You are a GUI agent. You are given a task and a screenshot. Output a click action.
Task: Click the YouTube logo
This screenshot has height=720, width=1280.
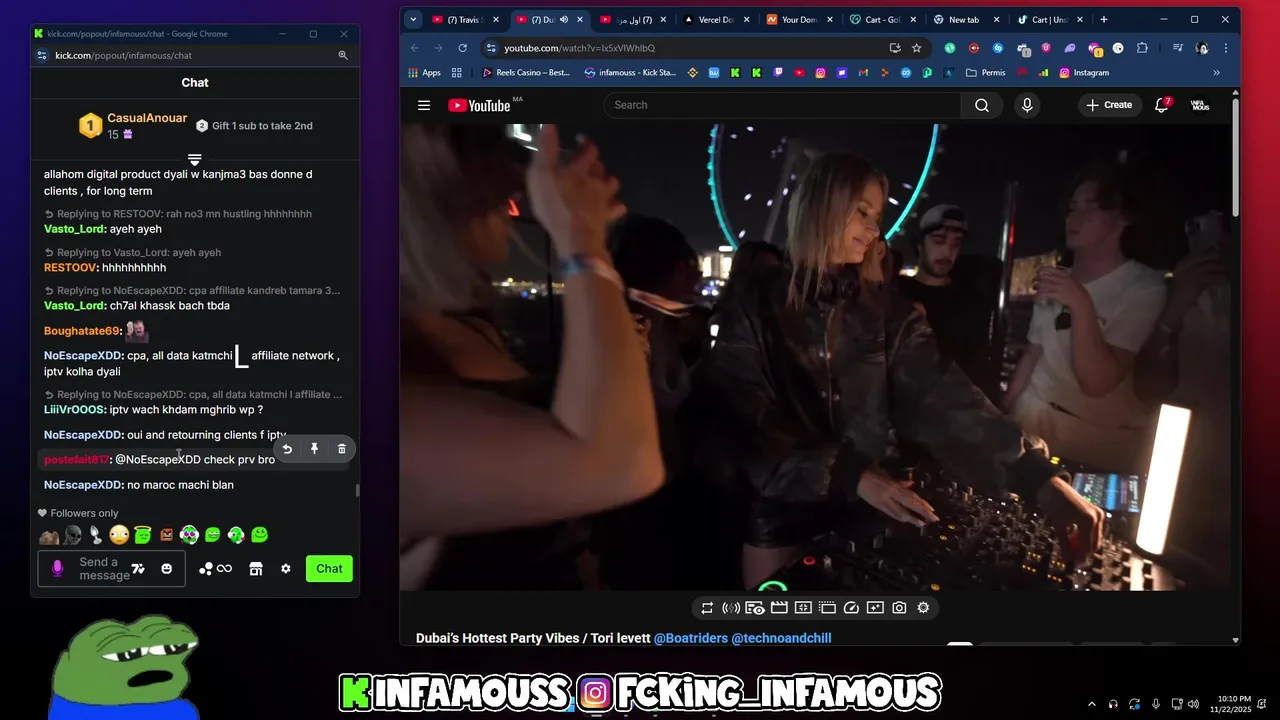(x=479, y=105)
